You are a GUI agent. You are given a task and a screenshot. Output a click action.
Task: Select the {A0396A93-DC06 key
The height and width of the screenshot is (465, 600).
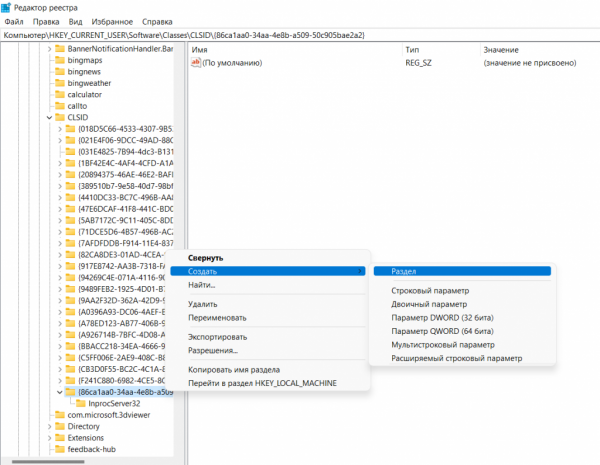point(122,312)
